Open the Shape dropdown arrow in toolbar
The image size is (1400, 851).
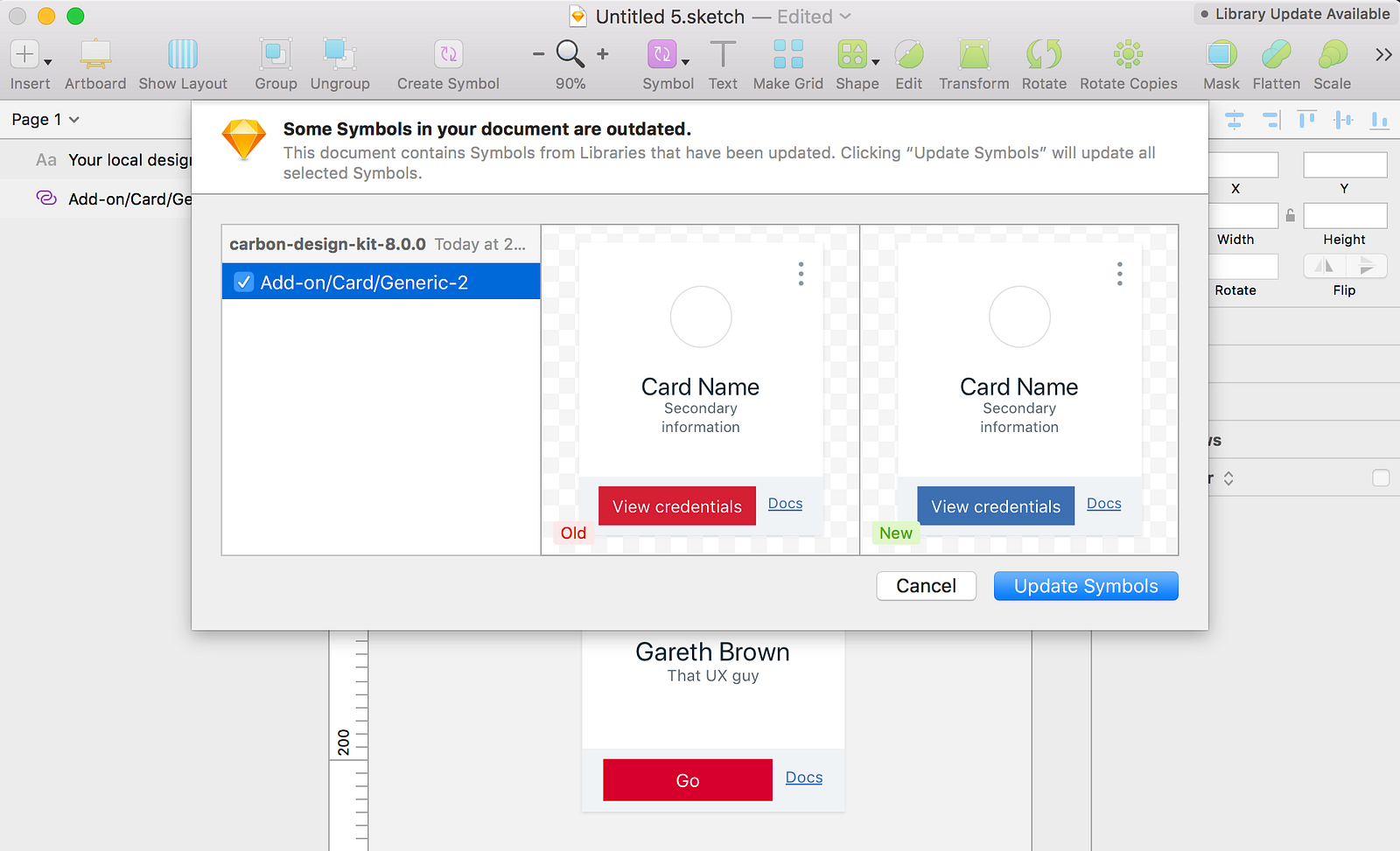tap(875, 62)
